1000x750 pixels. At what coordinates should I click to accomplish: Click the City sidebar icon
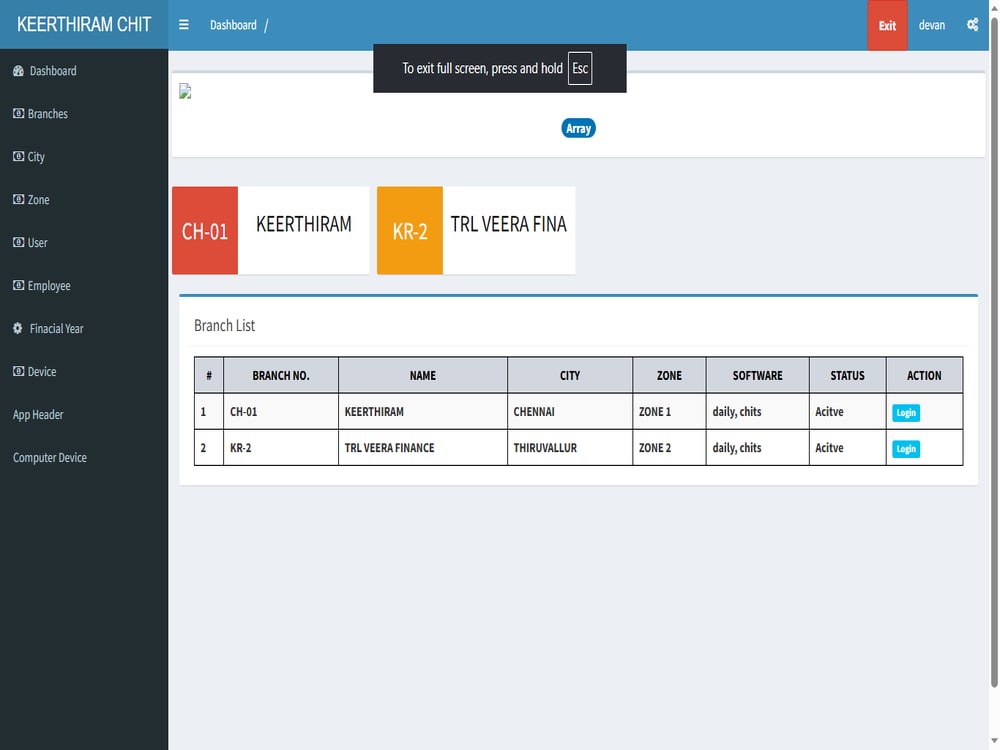click(18, 156)
